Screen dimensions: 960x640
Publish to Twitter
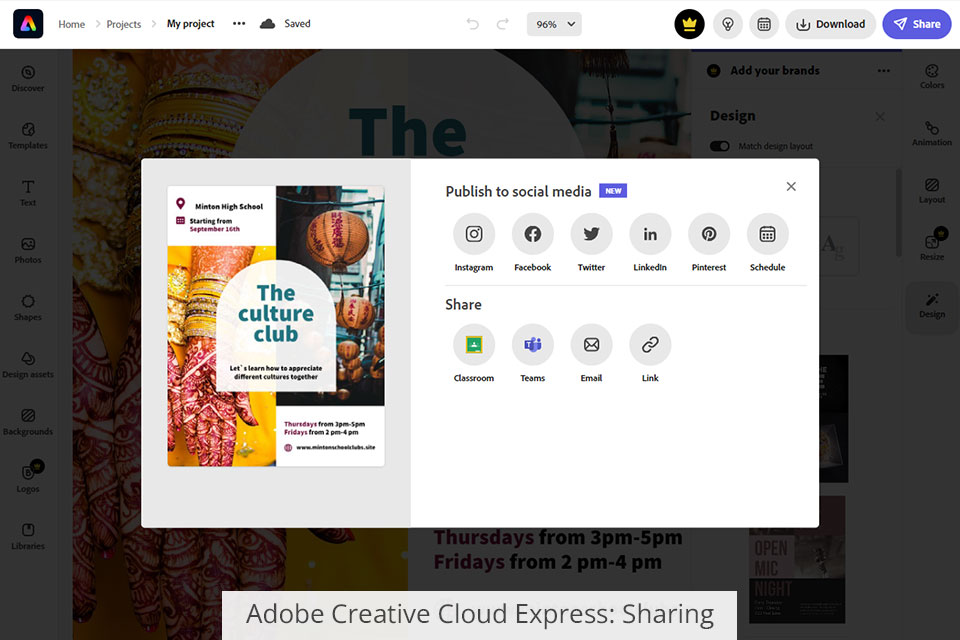coord(591,234)
